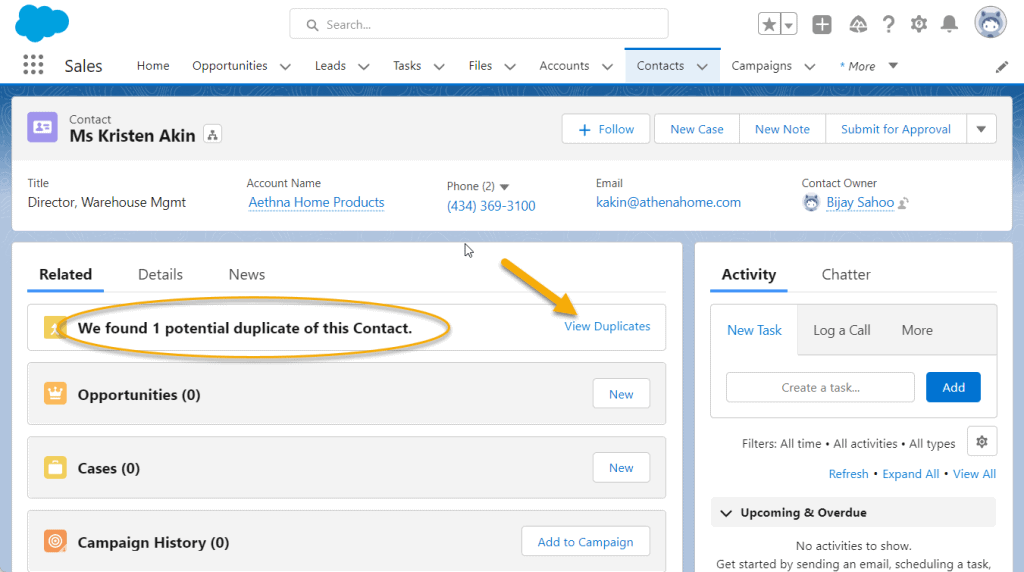1024x572 pixels.
Task: Click the (434) 369-3100 phone link
Action: [x=491, y=206]
